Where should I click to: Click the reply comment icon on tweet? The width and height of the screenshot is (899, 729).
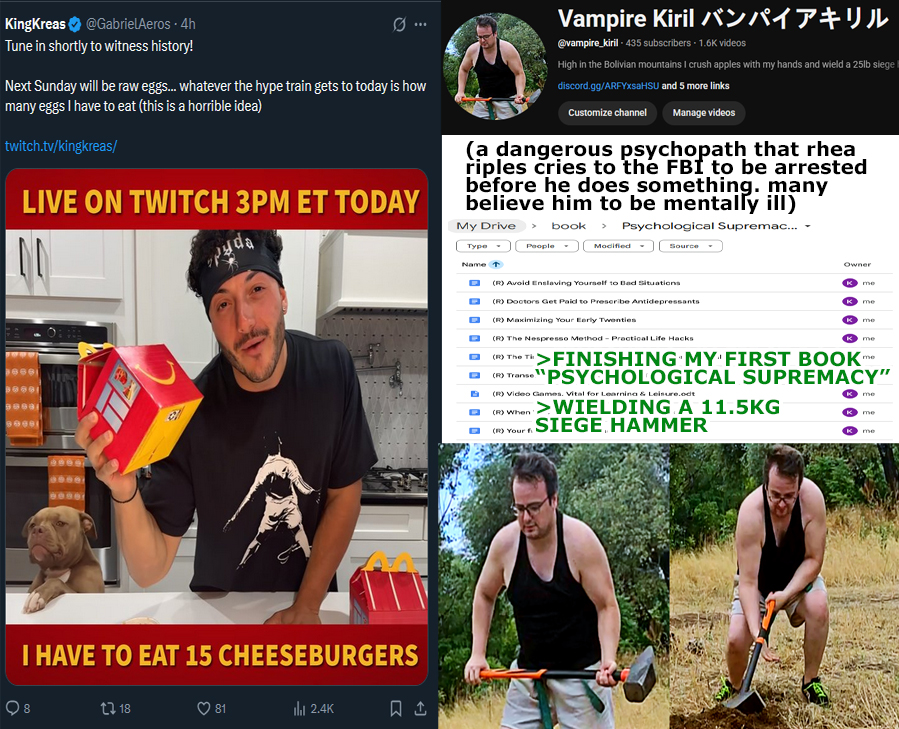click(x=12, y=708)
